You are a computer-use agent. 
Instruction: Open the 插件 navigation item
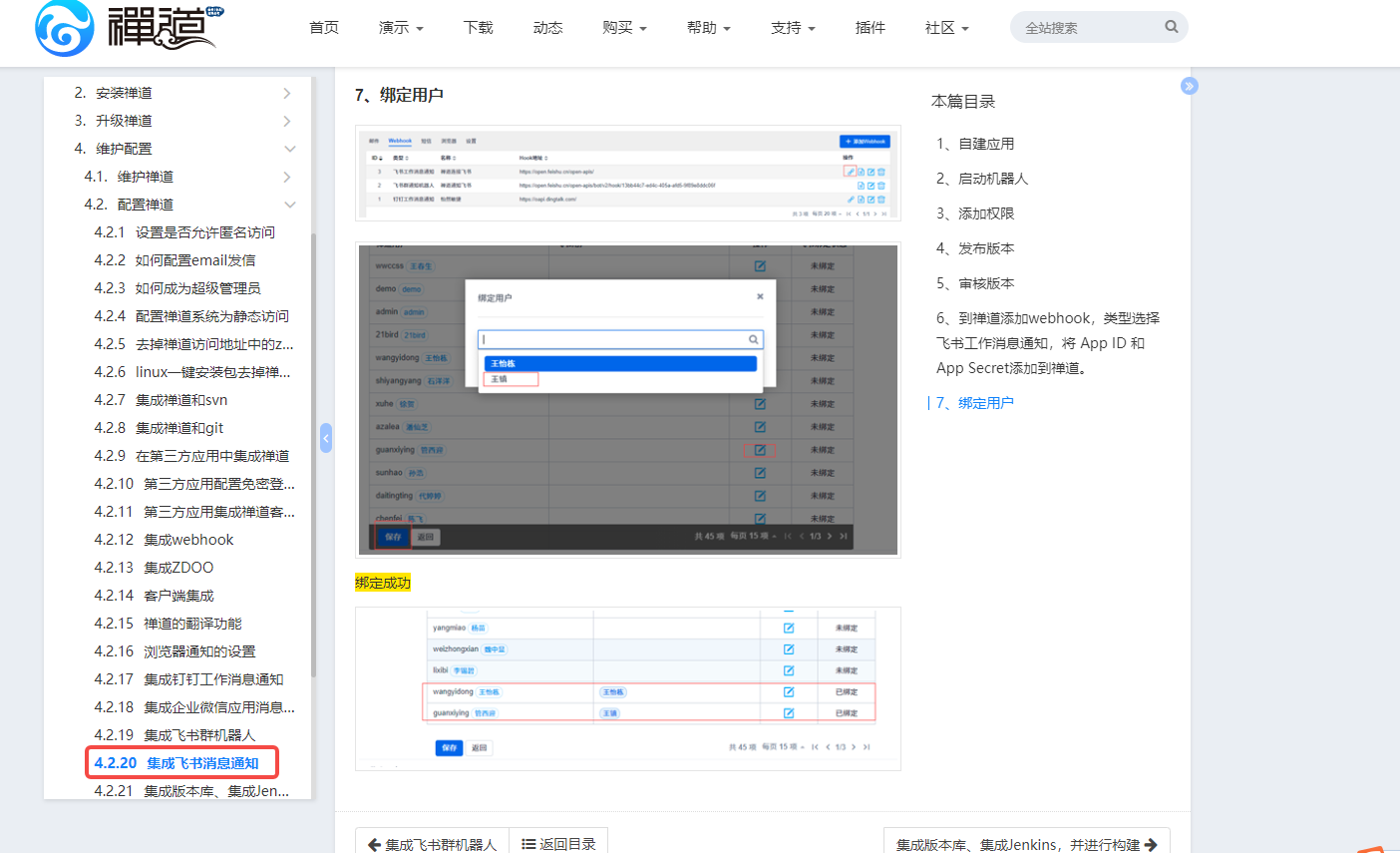pos(870,28)
